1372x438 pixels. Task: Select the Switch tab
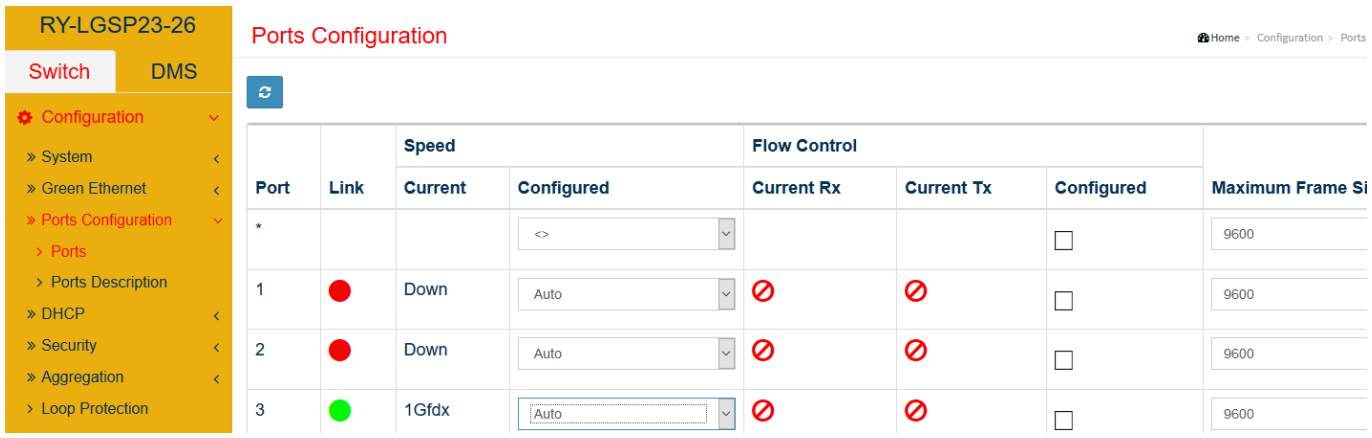pos(59,72)
